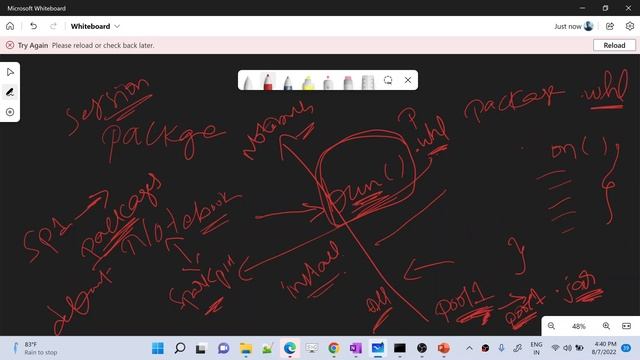Open Whiteboard settings gear
Viewport: 640px width, 360px height.
(x=630, y=26)
